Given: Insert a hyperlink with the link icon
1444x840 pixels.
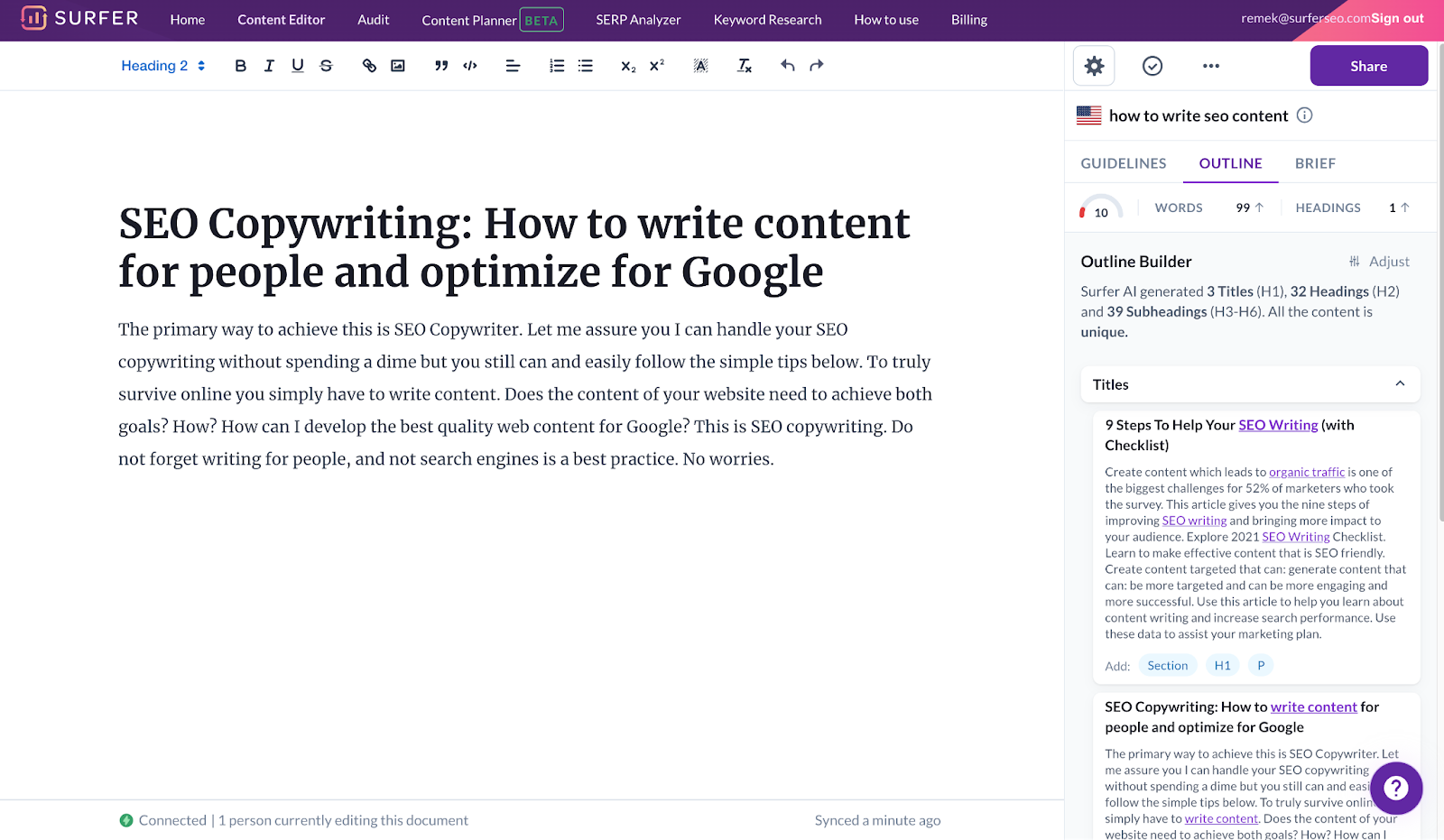Looking at the screenshot, I should 369,66.
